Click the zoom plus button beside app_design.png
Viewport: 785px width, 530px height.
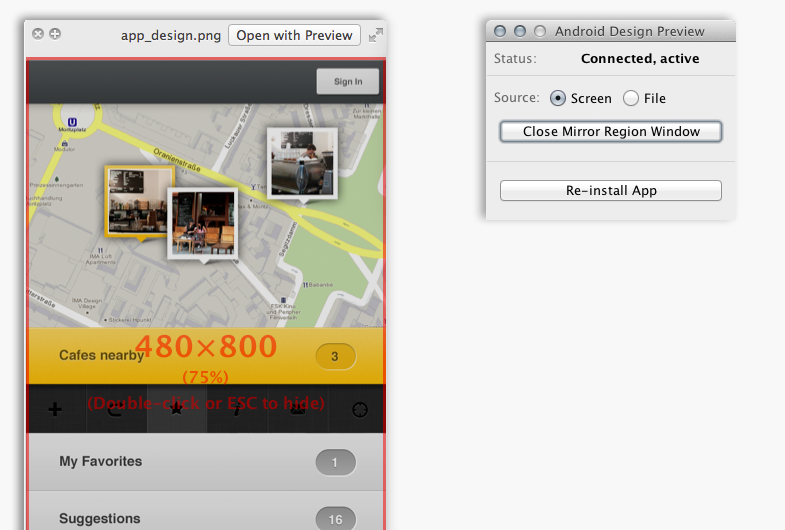(55, 34)
